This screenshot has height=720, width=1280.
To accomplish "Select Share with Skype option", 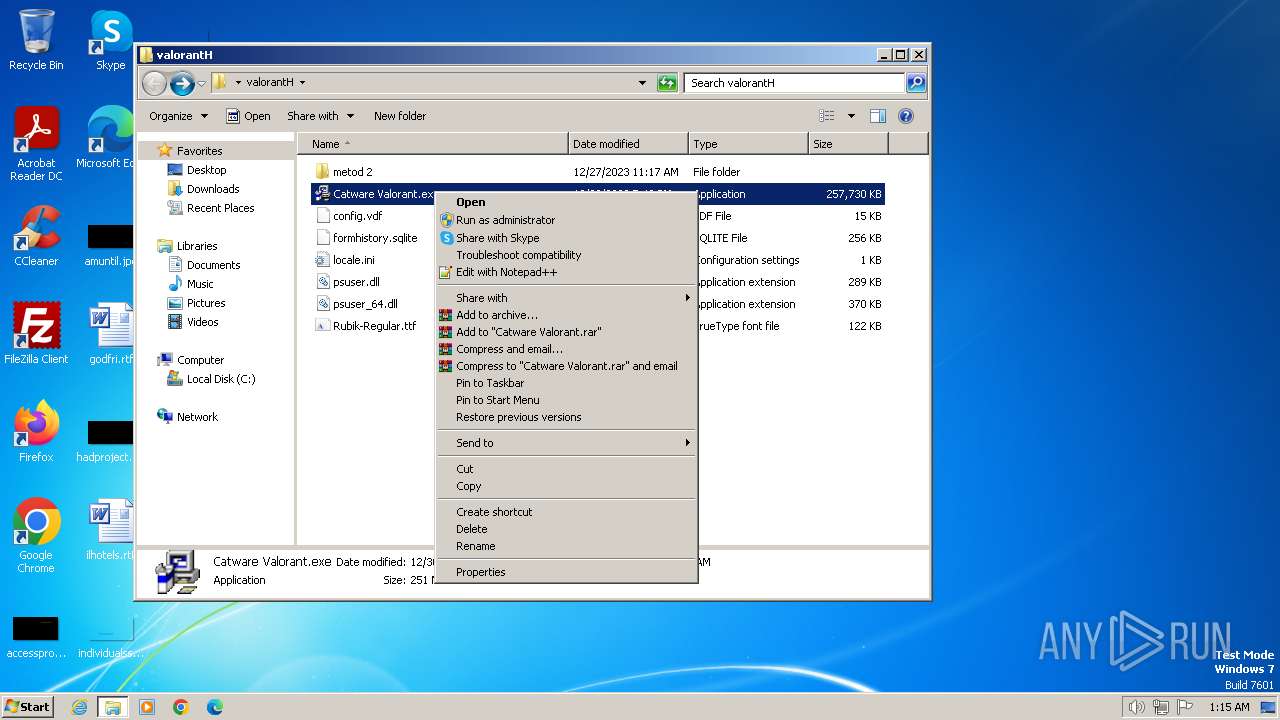I will point(567,238).
